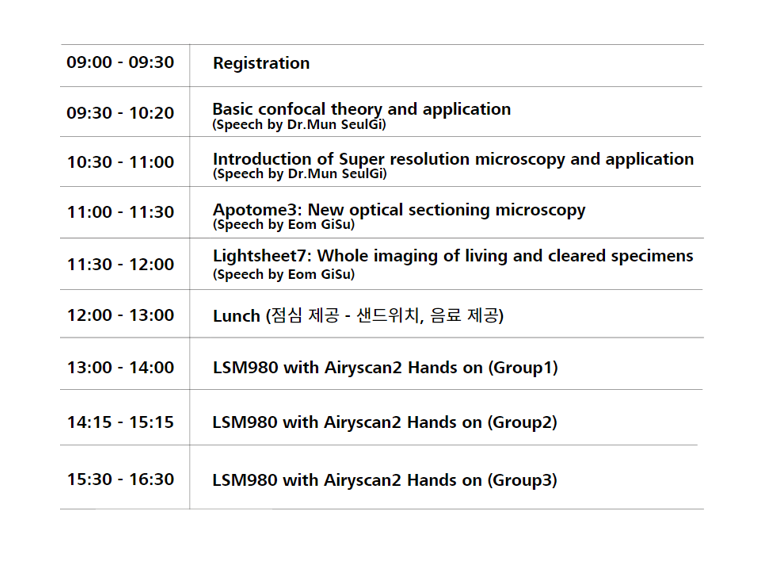Click 'Apotome3: New optical sectioning microscopy' title
The width and height of the screenshot is (773, 580).
pyautogui.click(x=399, y=210)
